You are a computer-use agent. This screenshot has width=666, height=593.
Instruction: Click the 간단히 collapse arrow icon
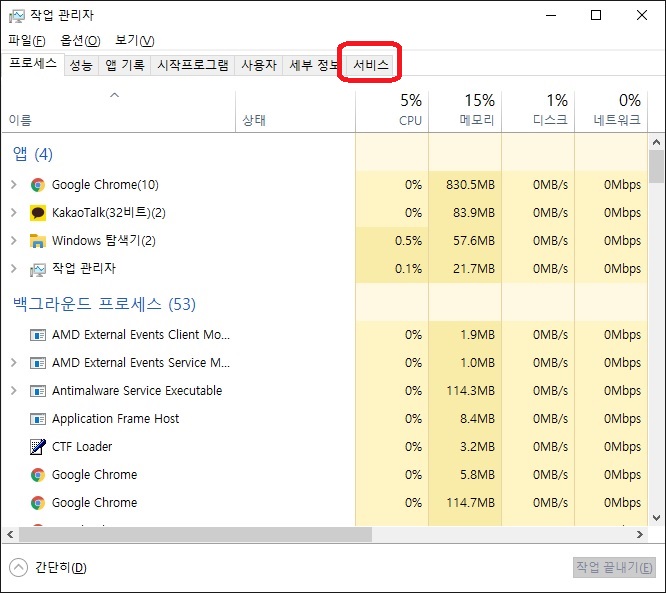pos(18,568)
